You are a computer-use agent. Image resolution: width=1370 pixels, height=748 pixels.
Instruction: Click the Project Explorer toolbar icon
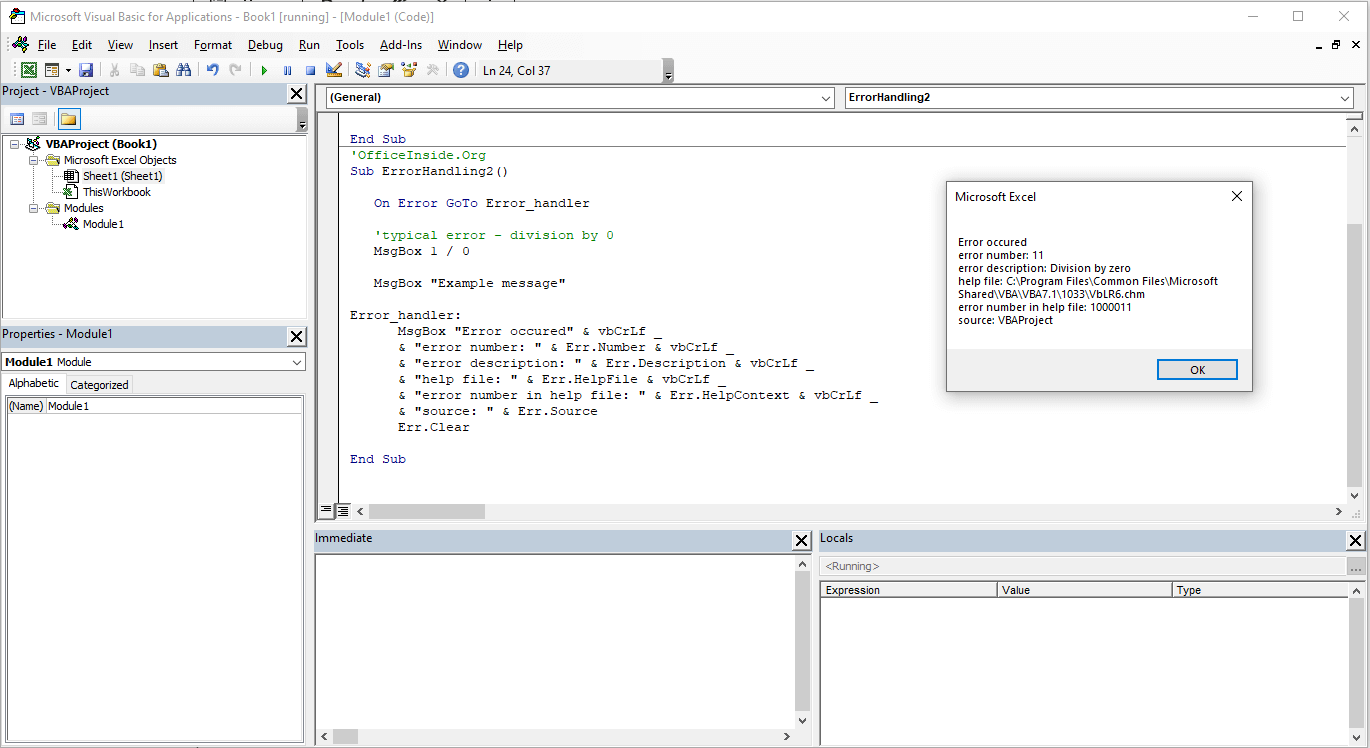[x=364, y=69]
